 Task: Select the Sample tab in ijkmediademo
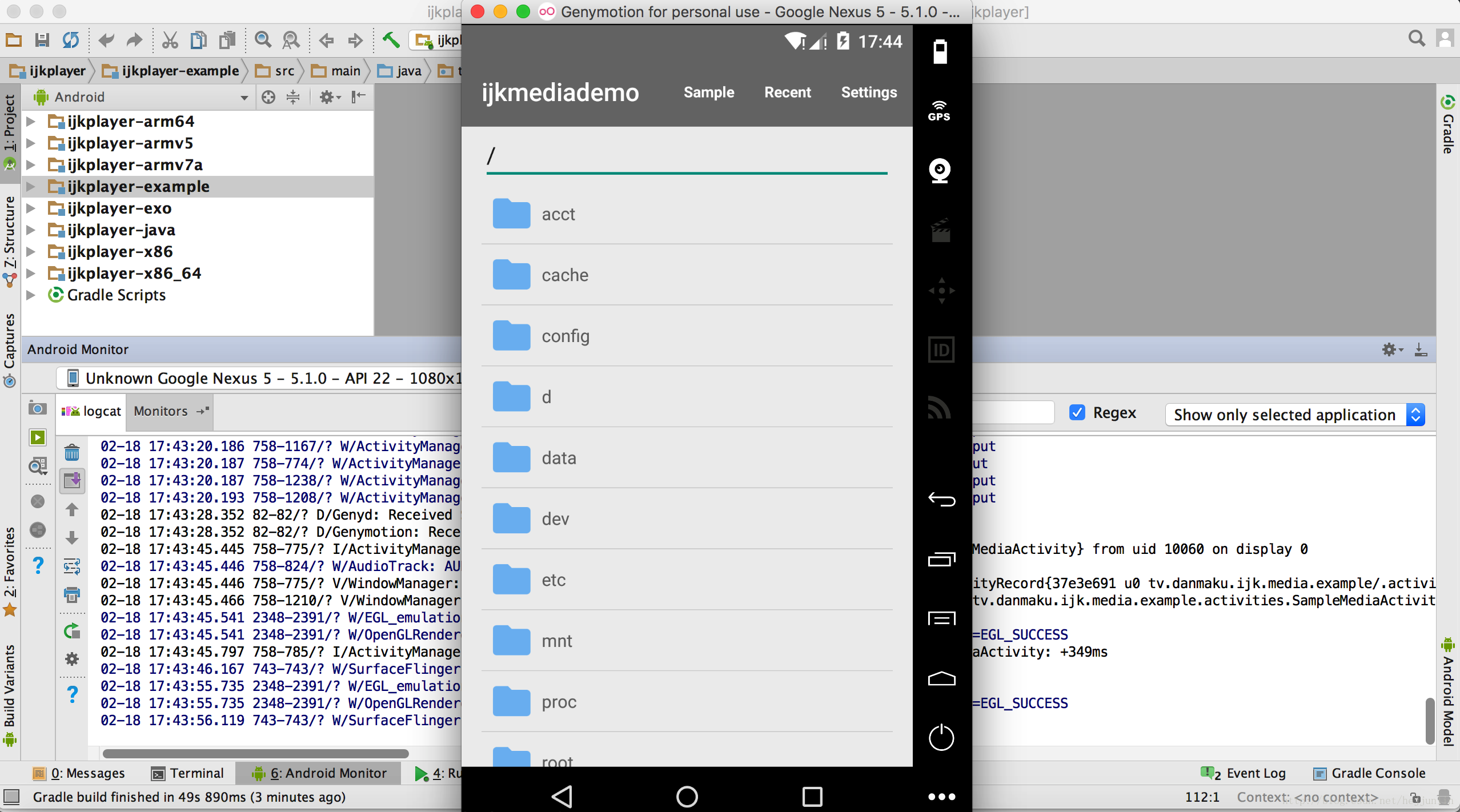(709, 92)
